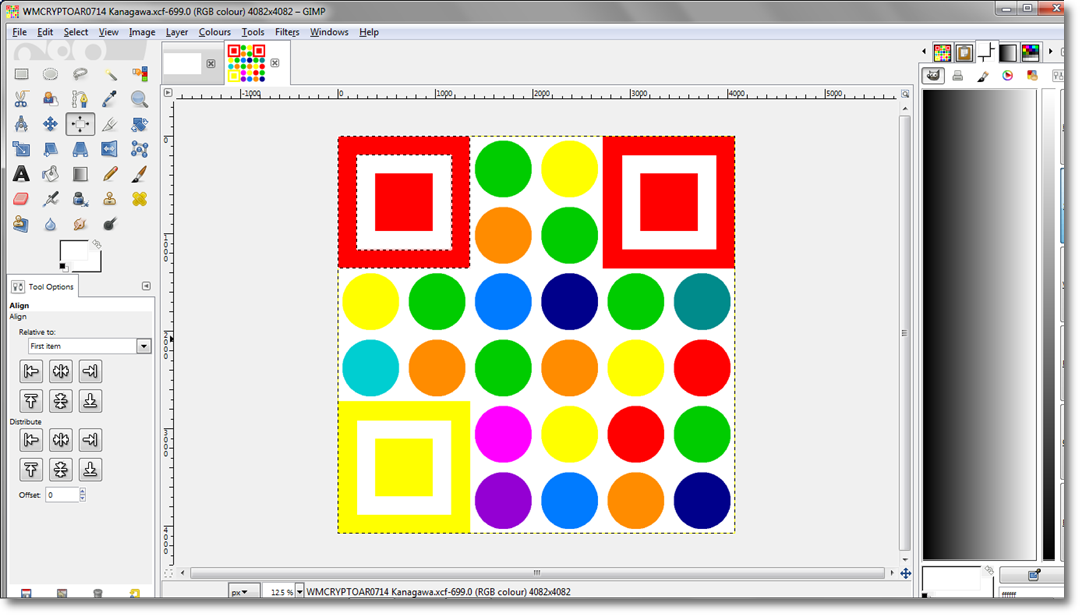Image resolution: width=1080 pixels, height=615 pixels.
Task: Distribute vertical centres in the Distribute section
Action: pyautogui.click(x=61, y=470)
